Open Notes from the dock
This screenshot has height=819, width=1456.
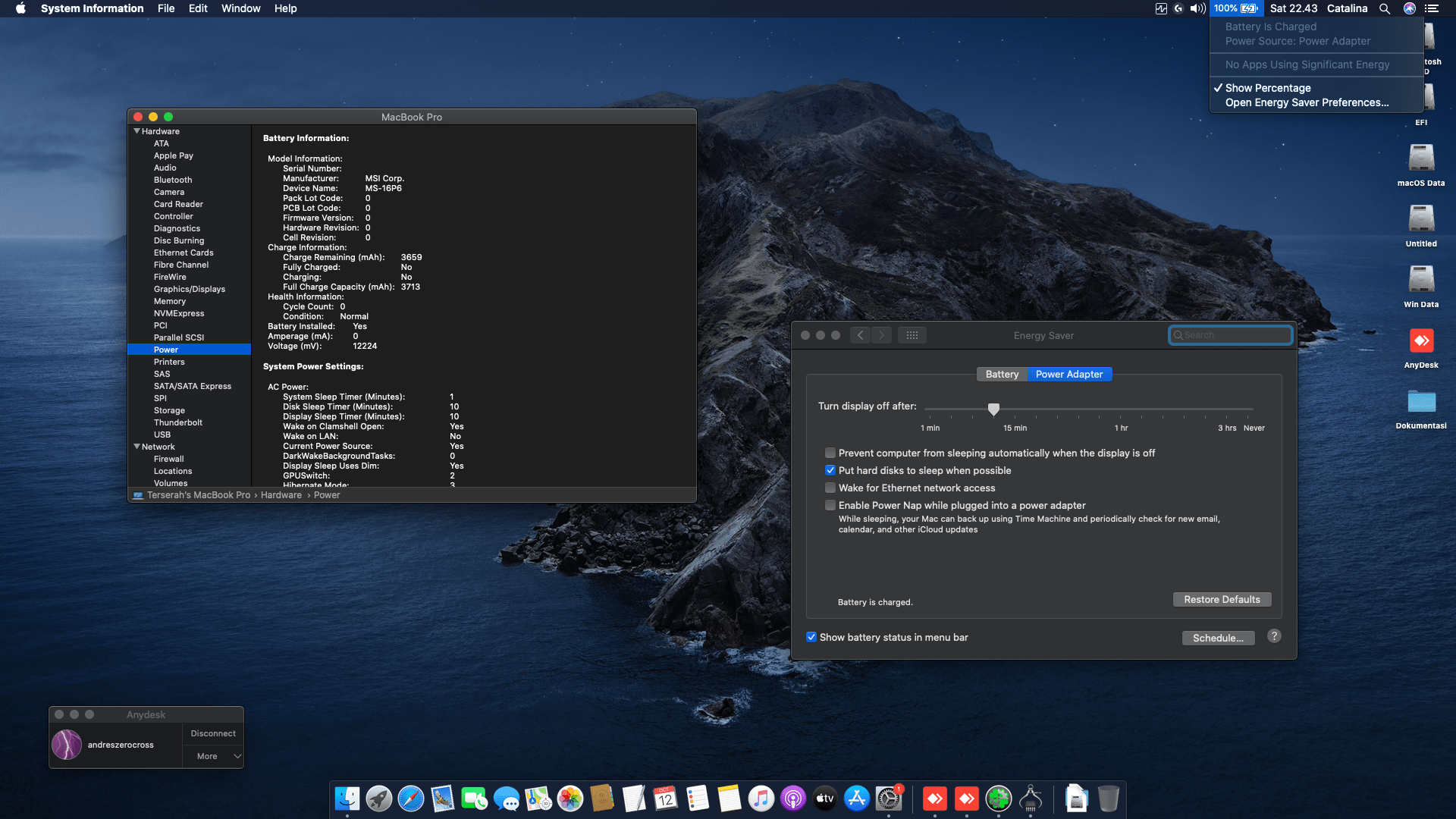coord(730,799)
